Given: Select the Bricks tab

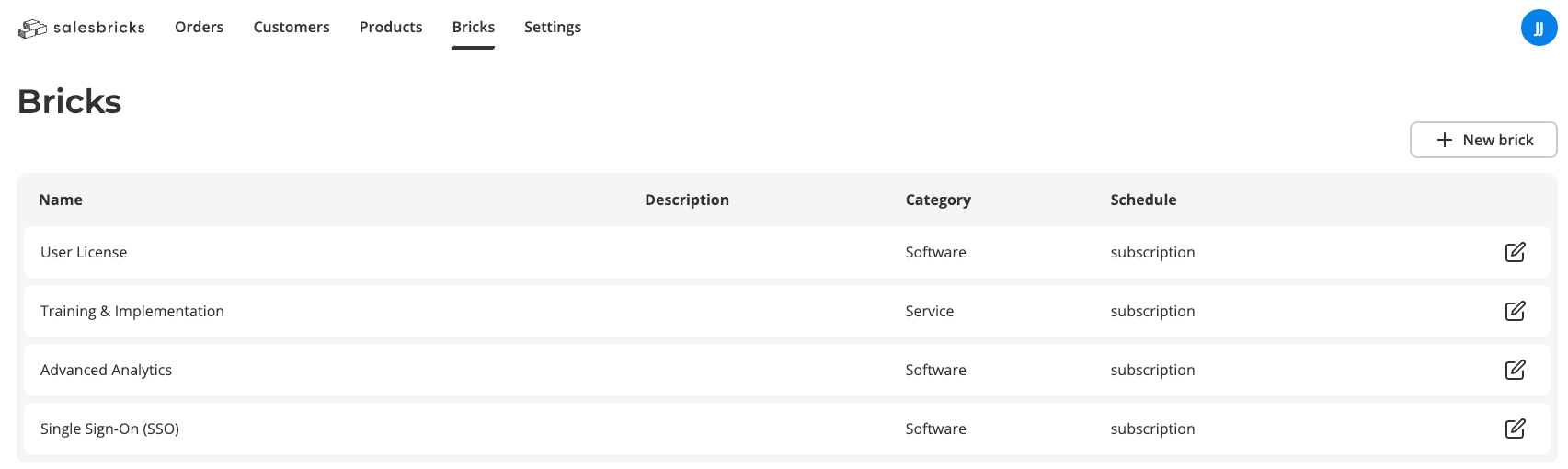Looking at the screenshot, I should [x=474, y=28].
